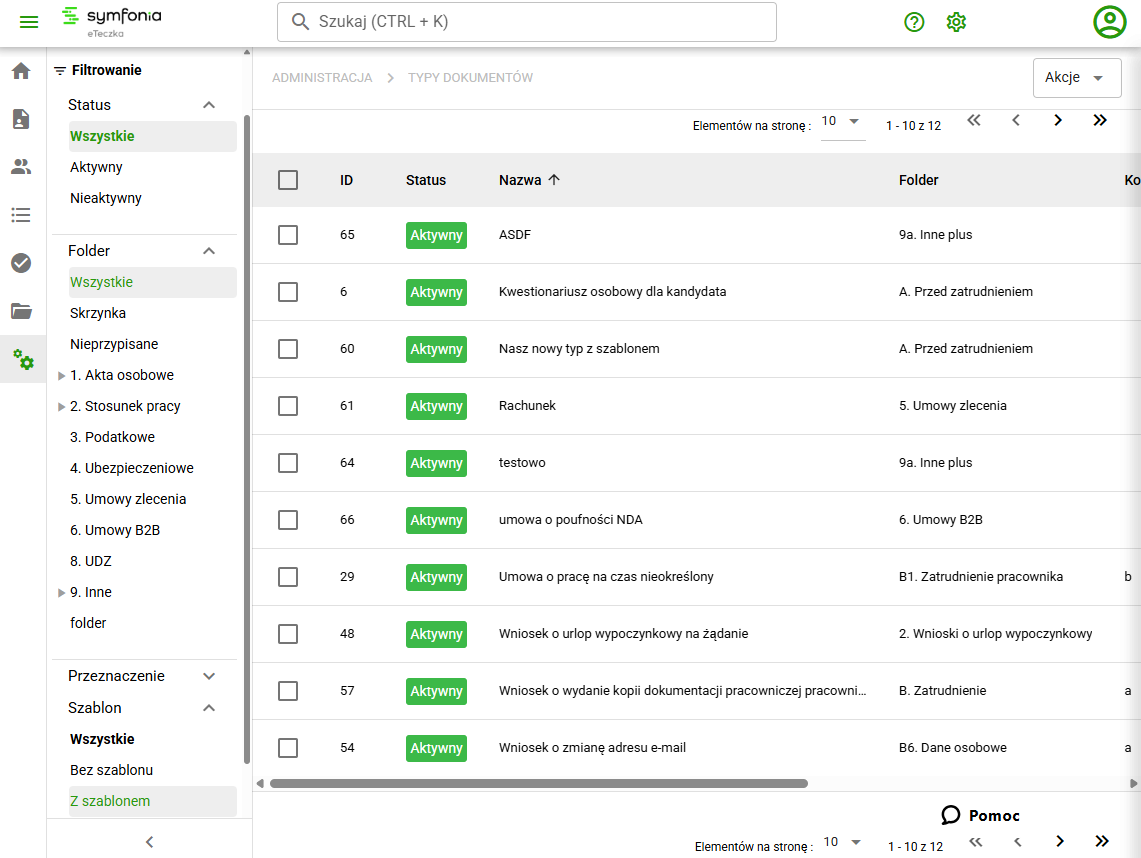Collapse the Status filter section

pyautogui.click(x=209, y=105)
